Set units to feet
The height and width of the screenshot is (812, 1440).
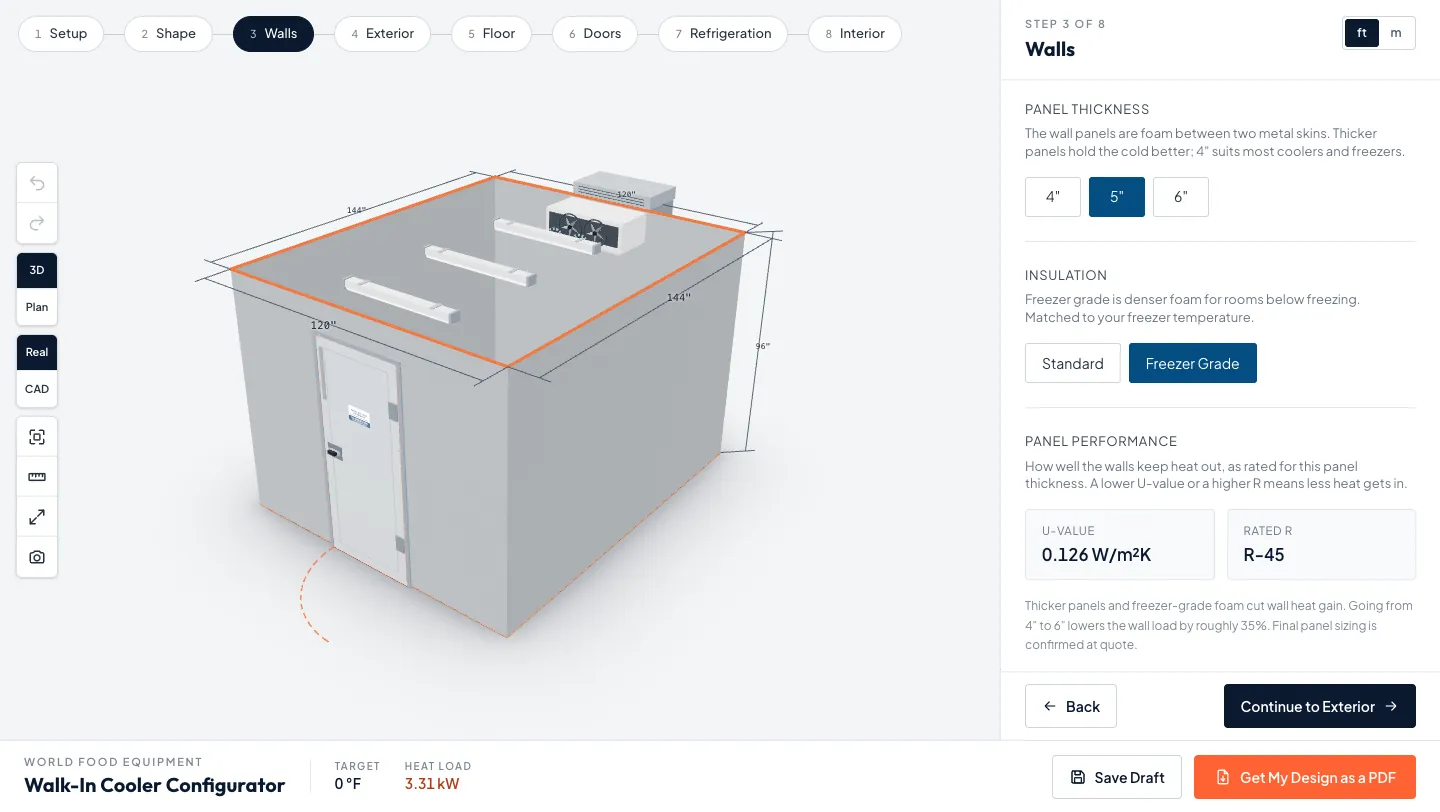[x=1362, y=32]
